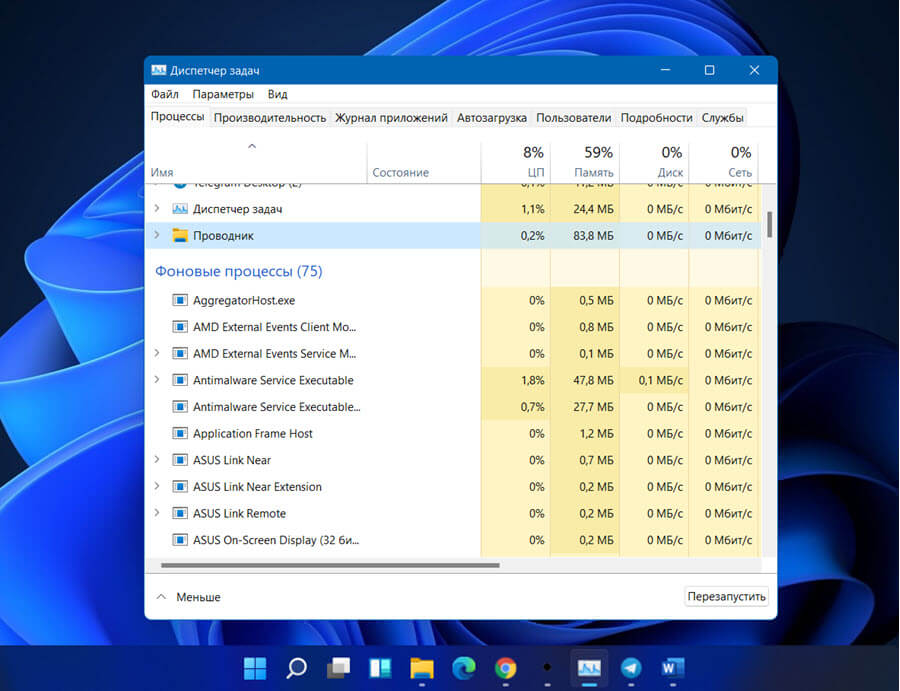Click the AMD External Events Client icon
The image size is (900, 691).
click(x=180, y=327)
